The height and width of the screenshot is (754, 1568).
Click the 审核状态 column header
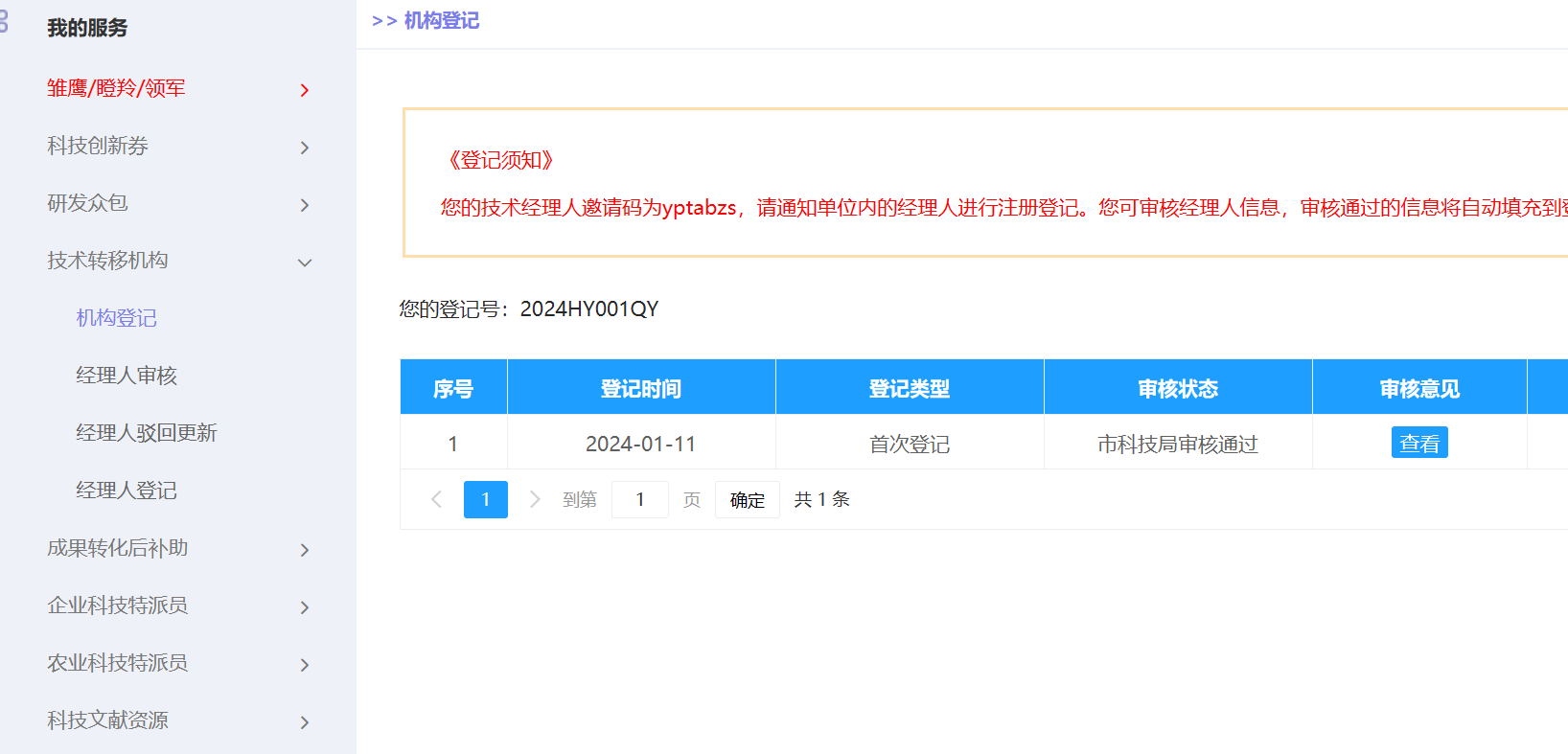click(x=1178, y=388)
